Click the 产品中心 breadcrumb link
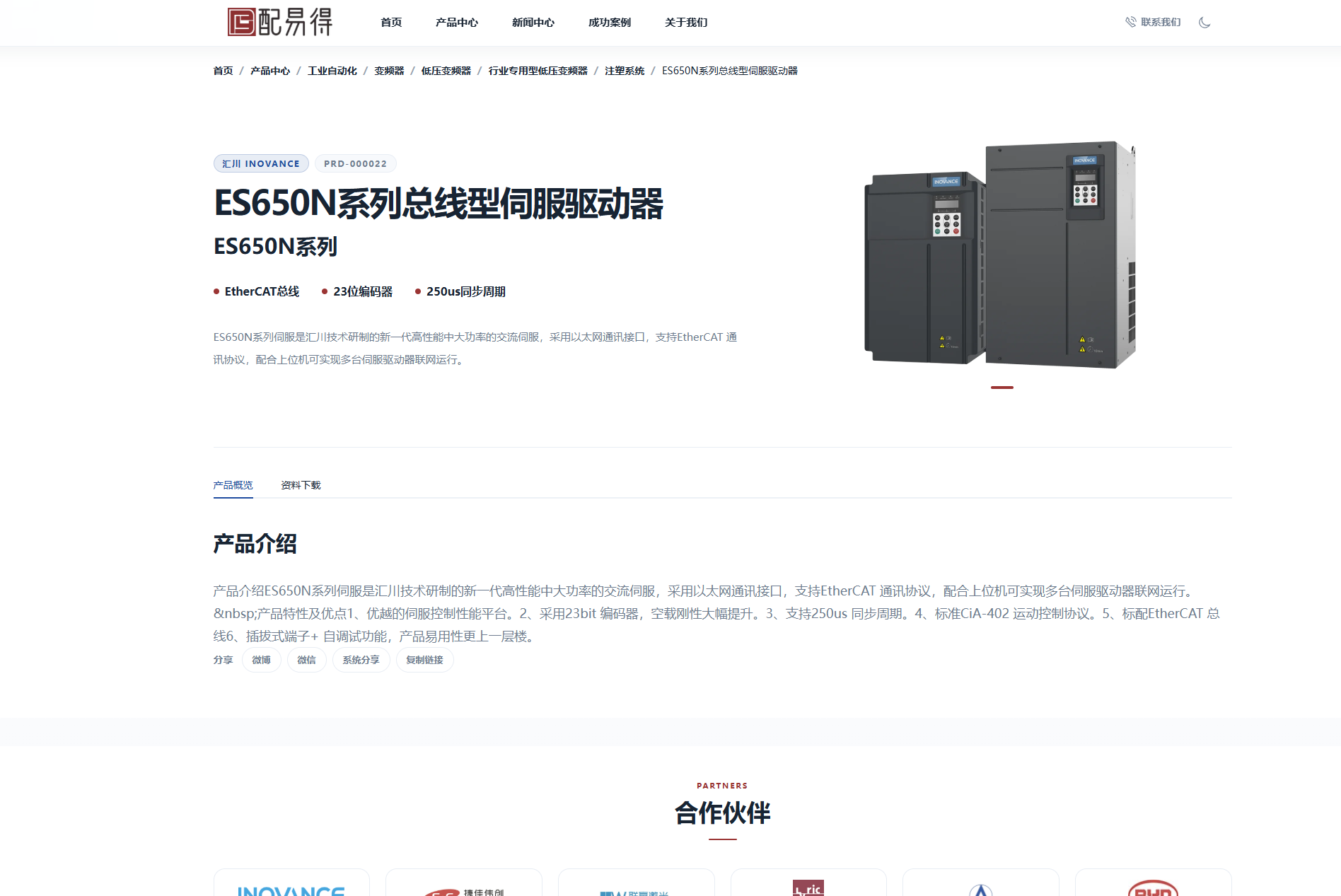Screen dimensions: 1341x896 coord(270,71)
